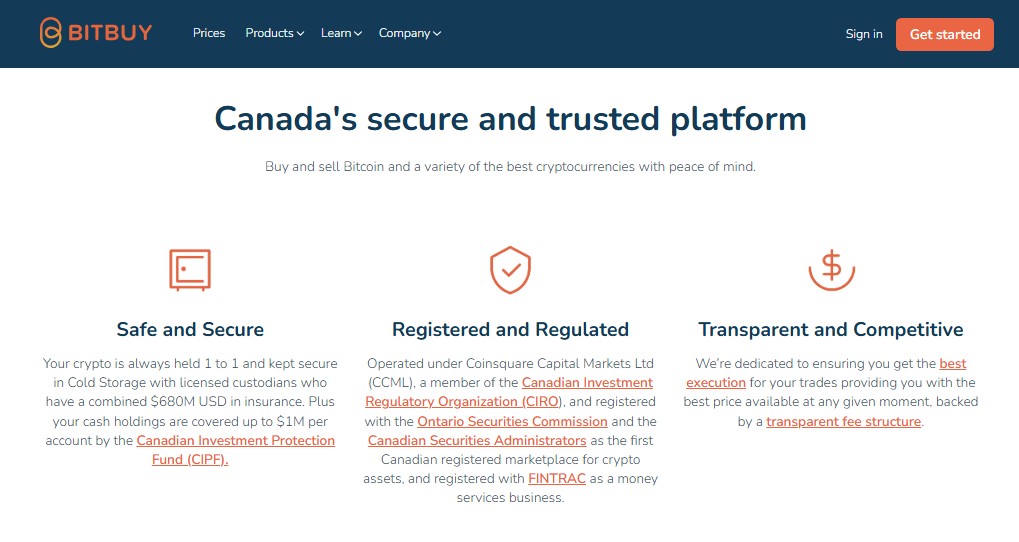Visit the Canadian Securities Administrators link
1019x542 pixels.
point(477,440)
